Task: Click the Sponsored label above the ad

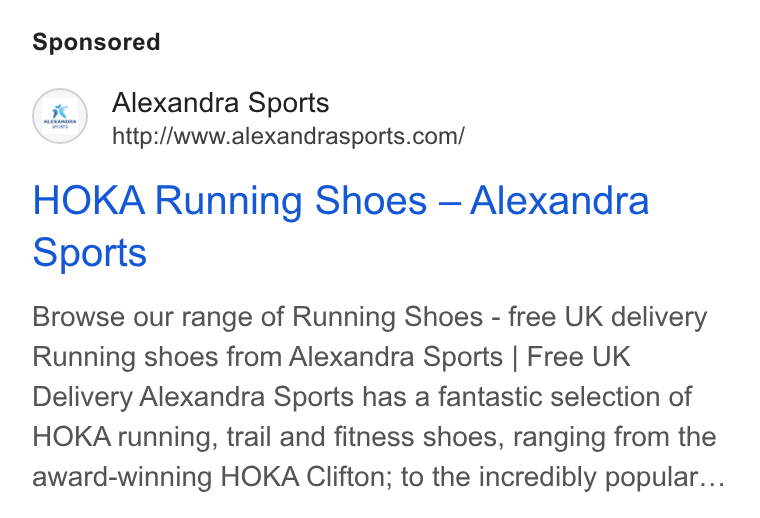Action: point(96,42)
